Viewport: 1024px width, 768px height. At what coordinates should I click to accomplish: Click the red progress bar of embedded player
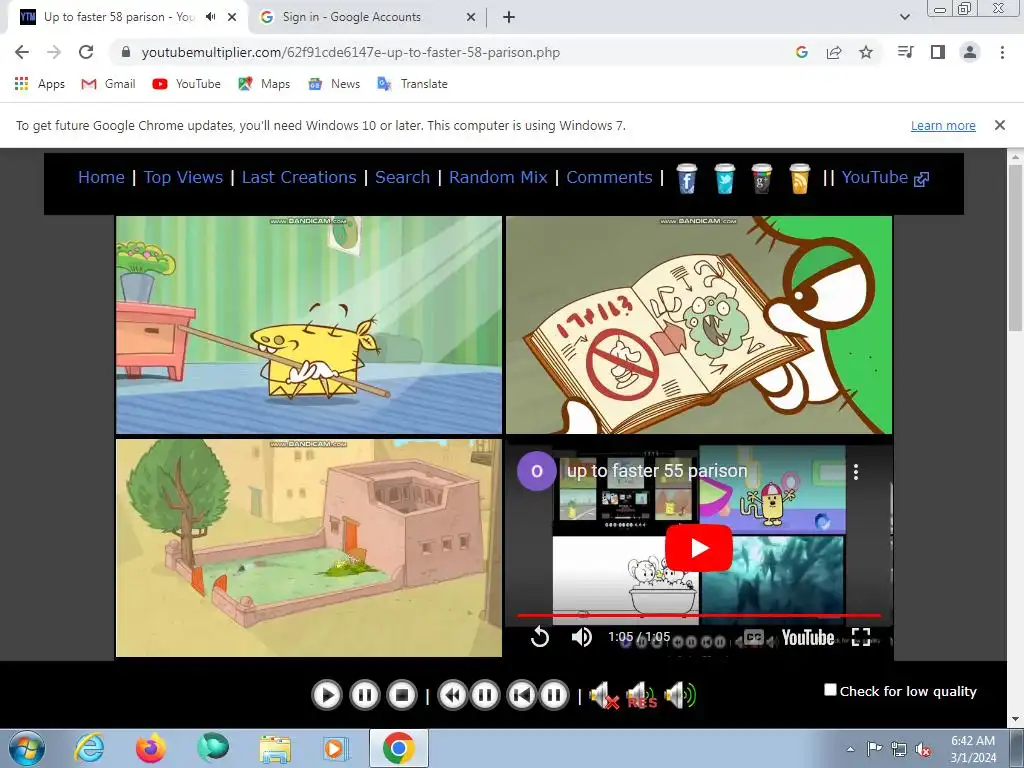[x=699, y=615]
